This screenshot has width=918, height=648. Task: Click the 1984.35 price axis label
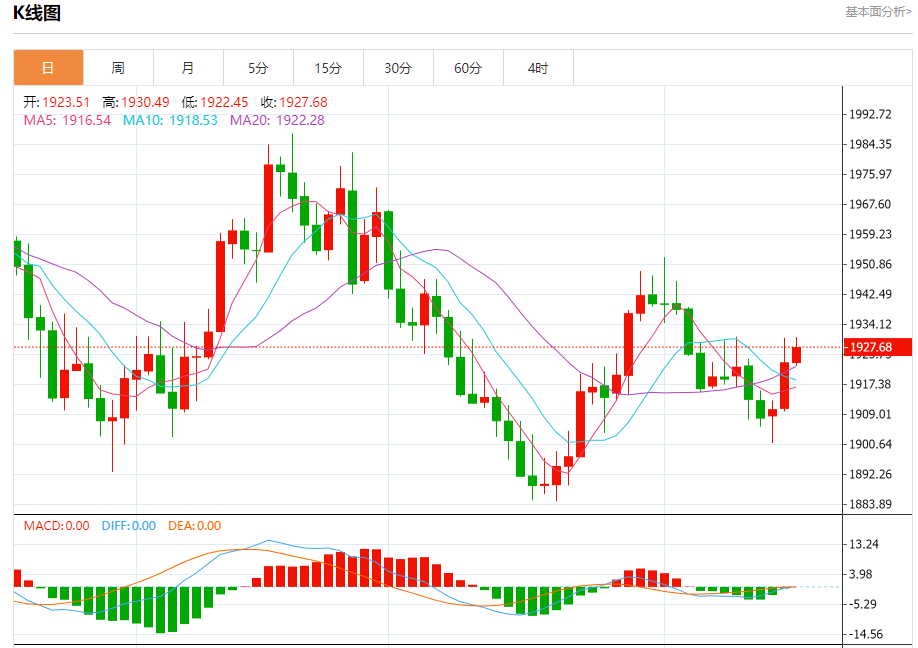point(871,144)
